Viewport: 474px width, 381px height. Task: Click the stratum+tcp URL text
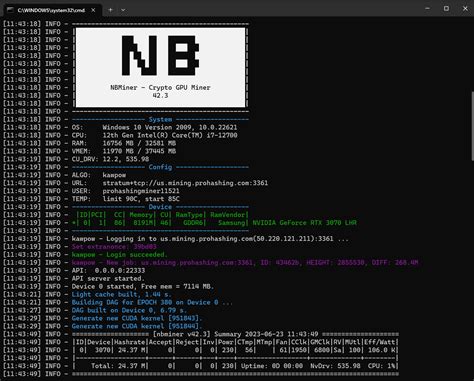click(x=185, y=183)
